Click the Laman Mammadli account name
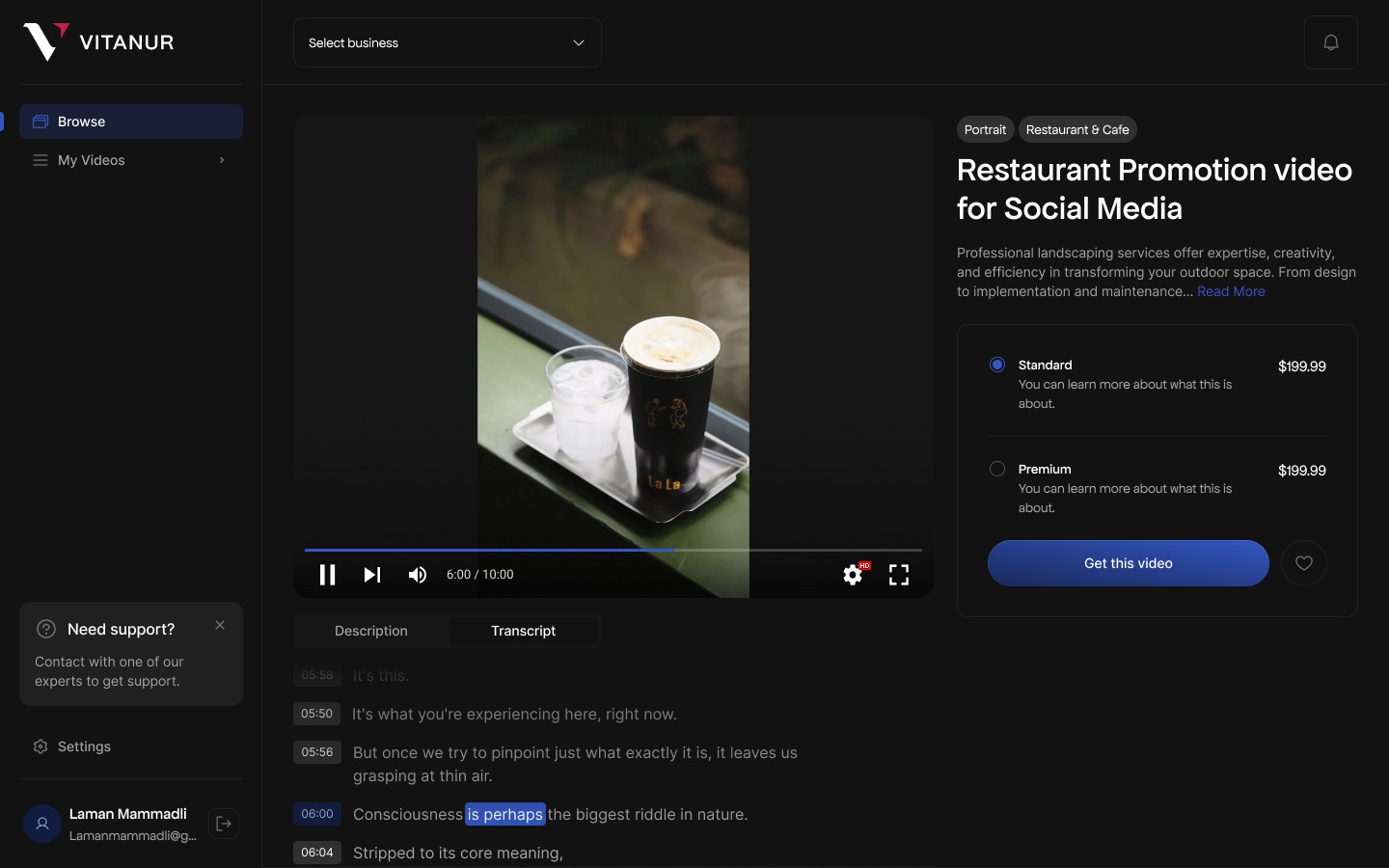The height and width of the screenshot is (868, 1389). pyautogui.click(x=128, y=814)
